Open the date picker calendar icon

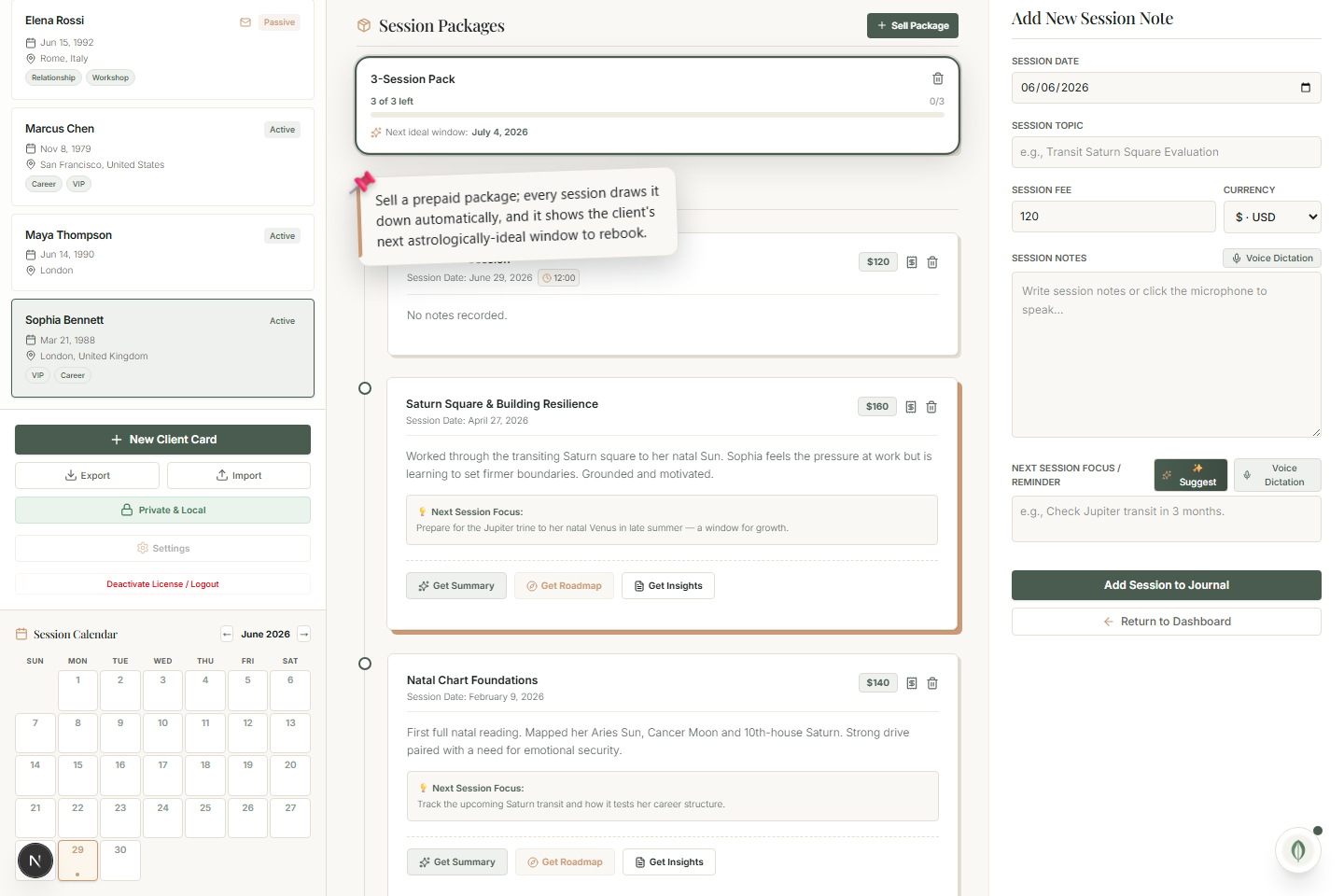click(x=1306, y=88)
